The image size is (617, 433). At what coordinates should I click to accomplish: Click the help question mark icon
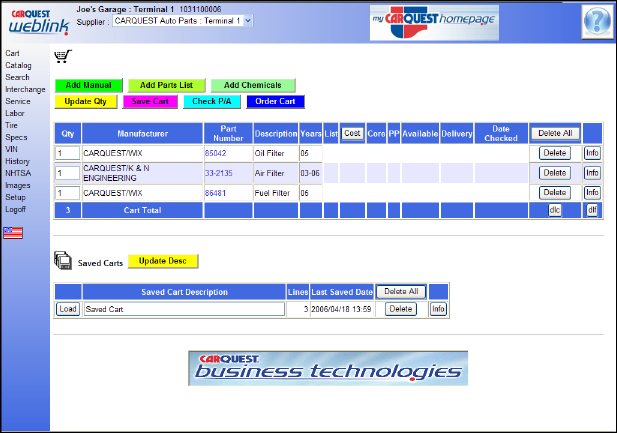point(597,21)
